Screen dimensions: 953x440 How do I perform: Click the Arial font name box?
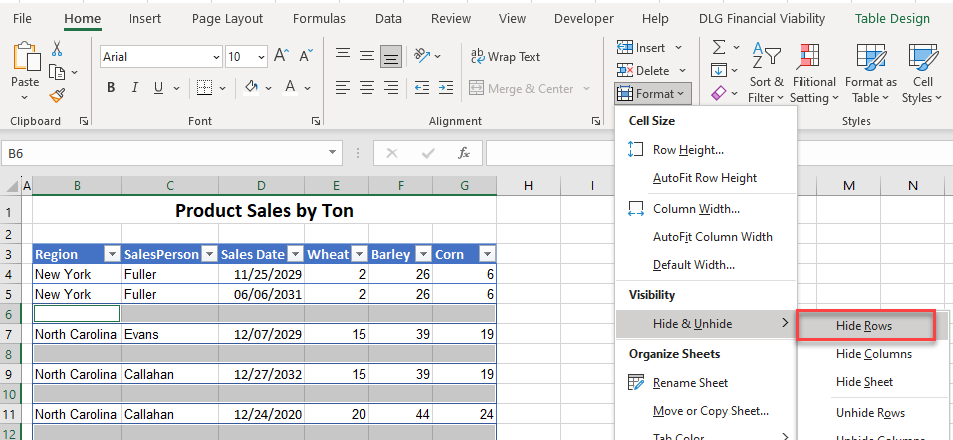pyautogui.click(x=153, y=57)
